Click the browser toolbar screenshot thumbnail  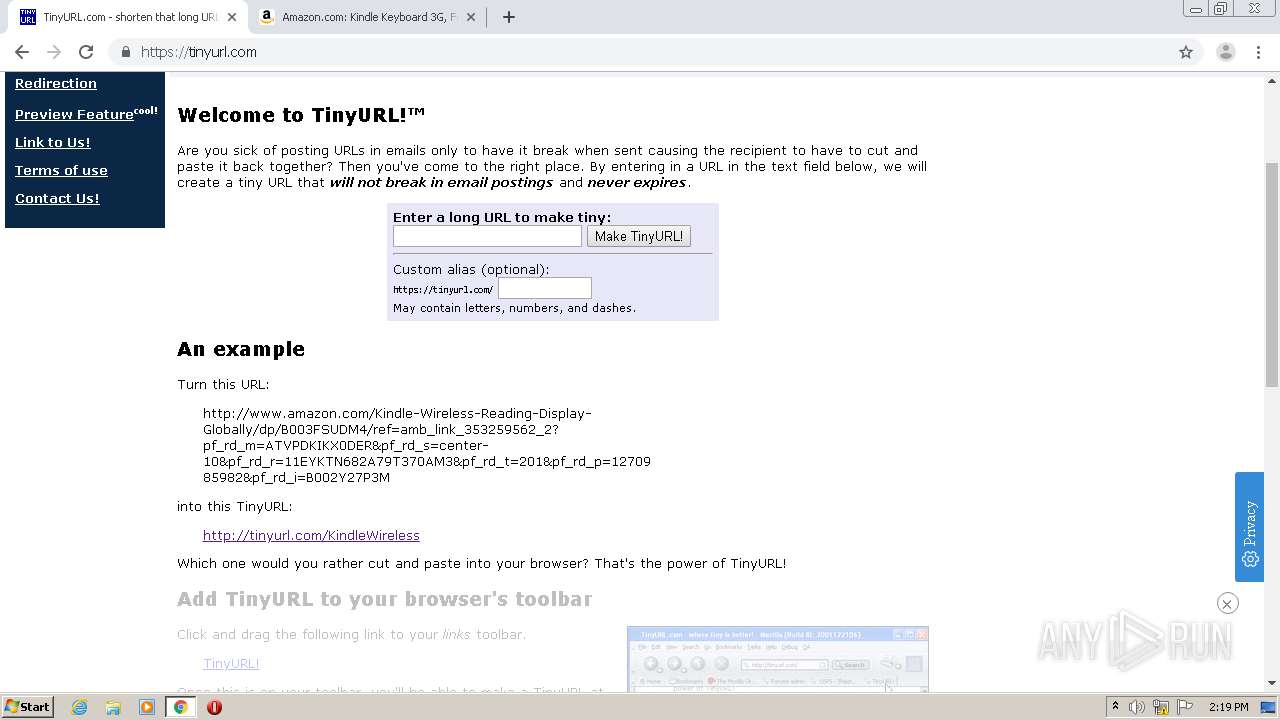[778, 659]
